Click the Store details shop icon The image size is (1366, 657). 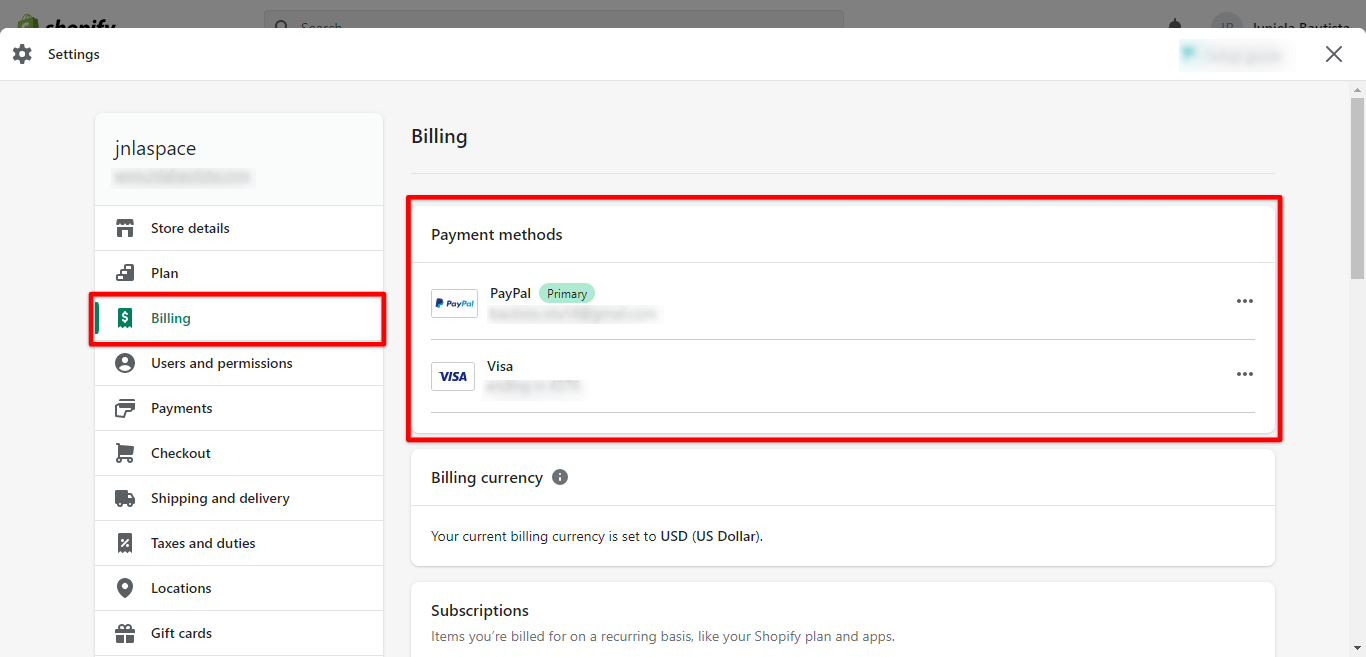pos(125,228)
